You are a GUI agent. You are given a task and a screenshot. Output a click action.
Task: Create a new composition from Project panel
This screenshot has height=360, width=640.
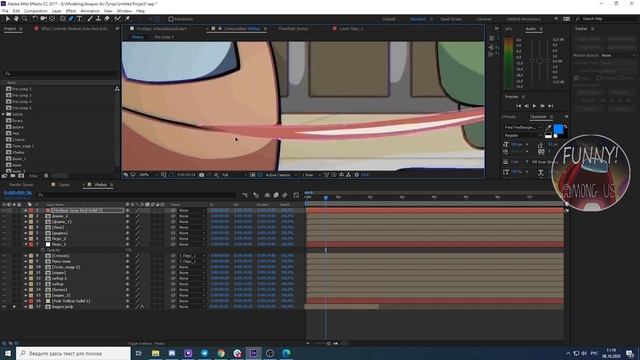(x=21, y=176)
